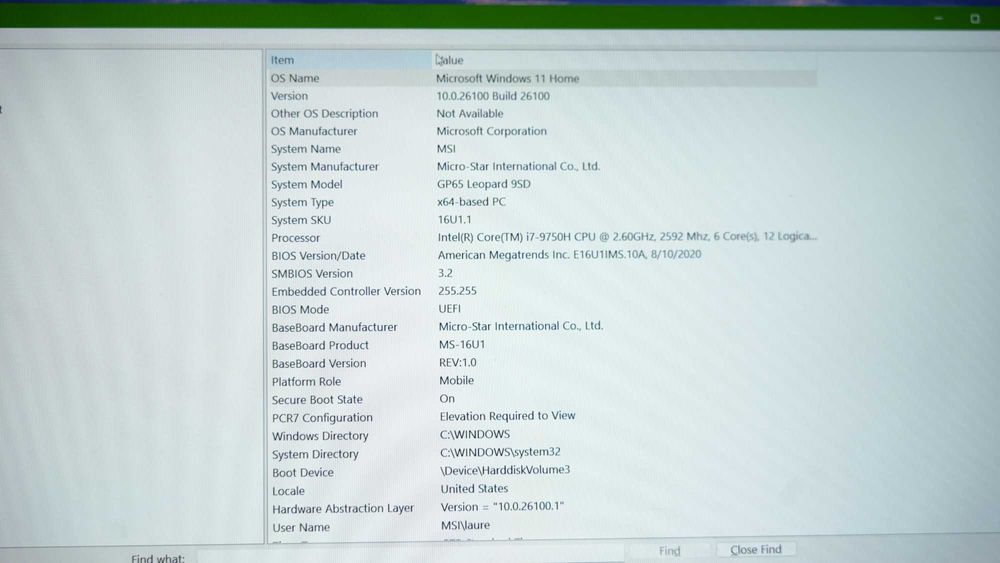Select value MSI\laure
The width and height of the screenshot is (1000, 563).
coord(466,525)
